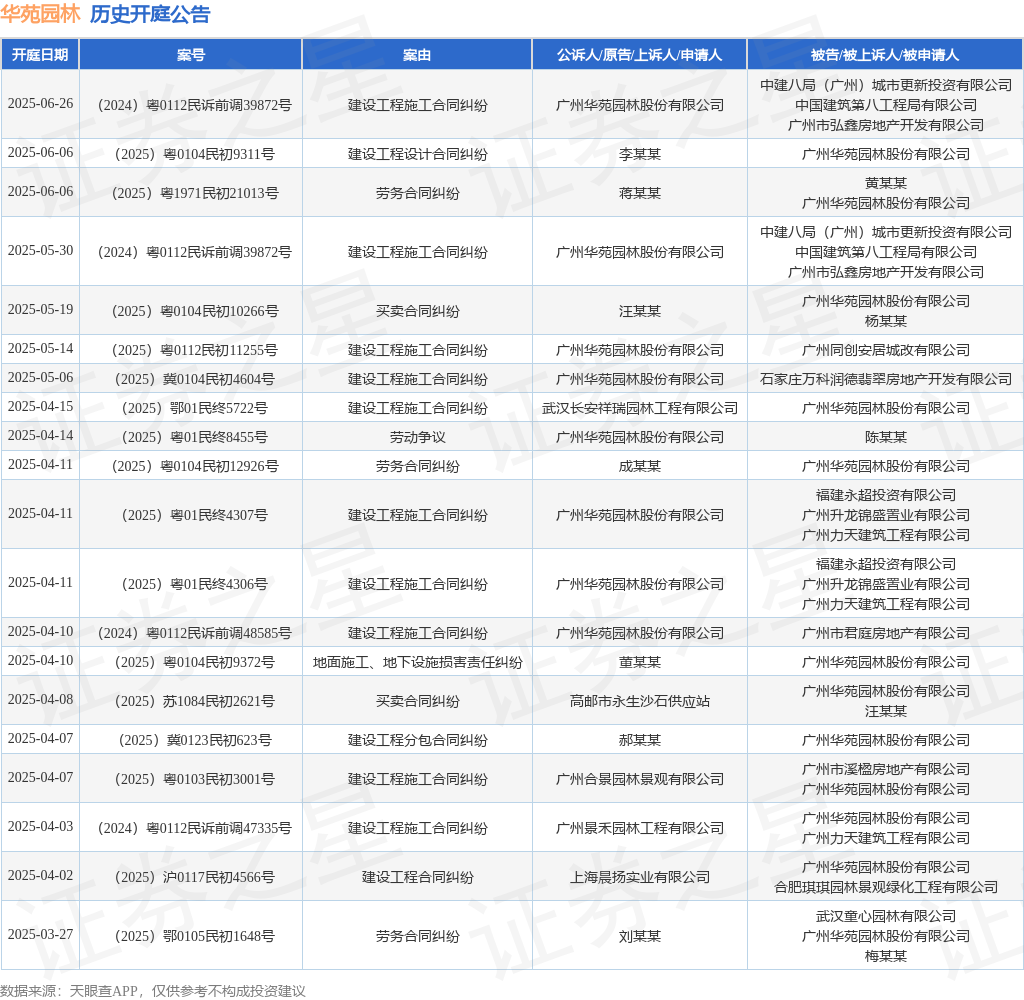Click the "被告/被上诉人/被申请人" column header
Screen dimensions: 1024x1000
point(885,55)
